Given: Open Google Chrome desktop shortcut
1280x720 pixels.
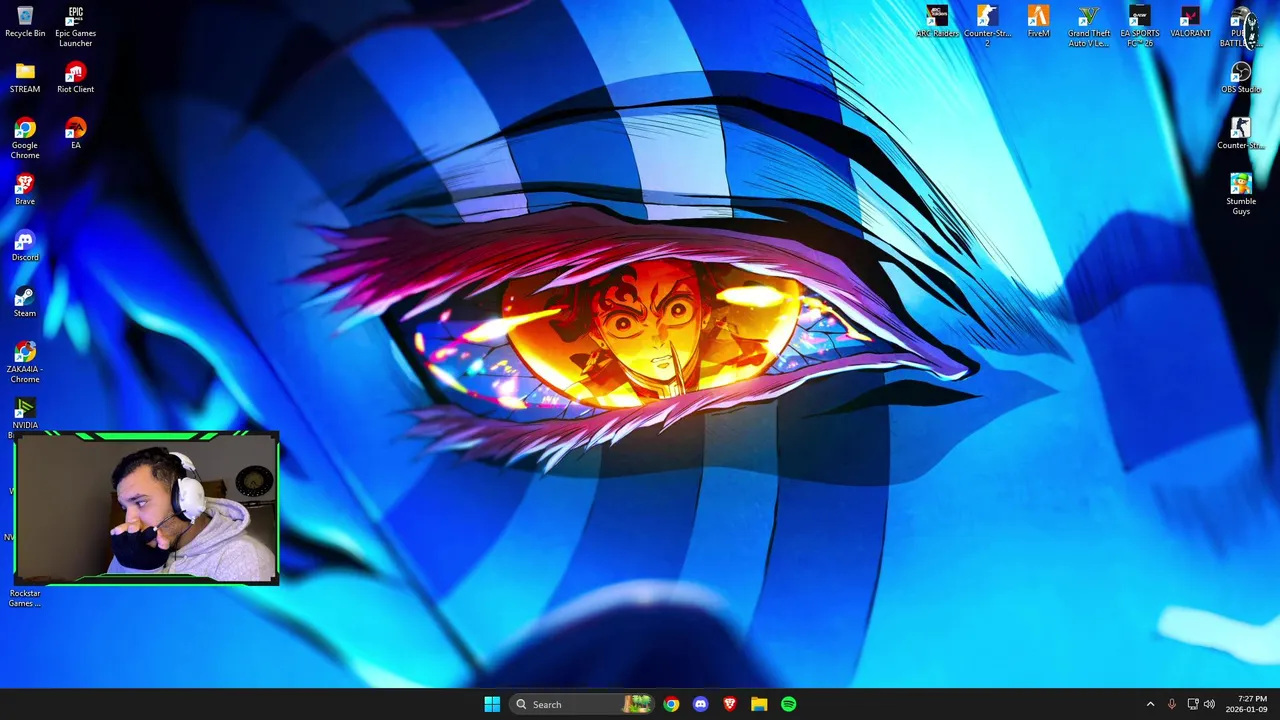Looking at the screenshot, I should [25, 139].
